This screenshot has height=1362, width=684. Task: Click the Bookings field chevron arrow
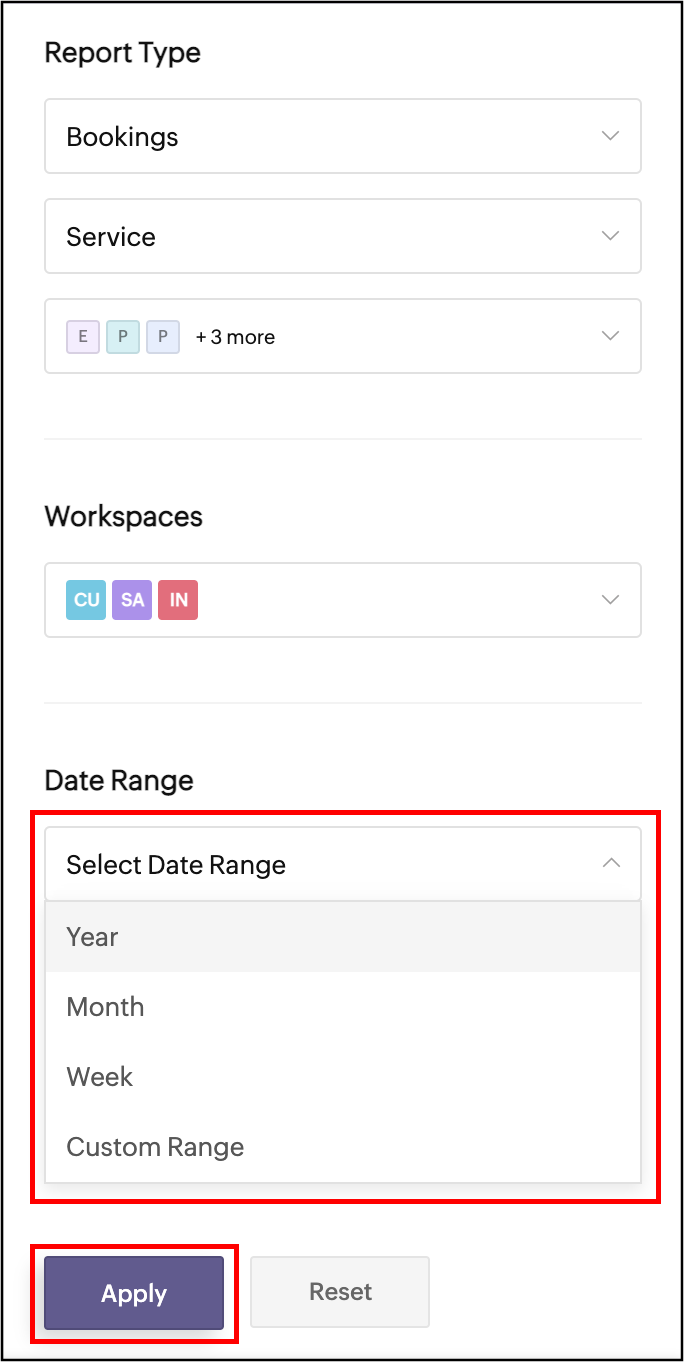(x=611, y=136)
